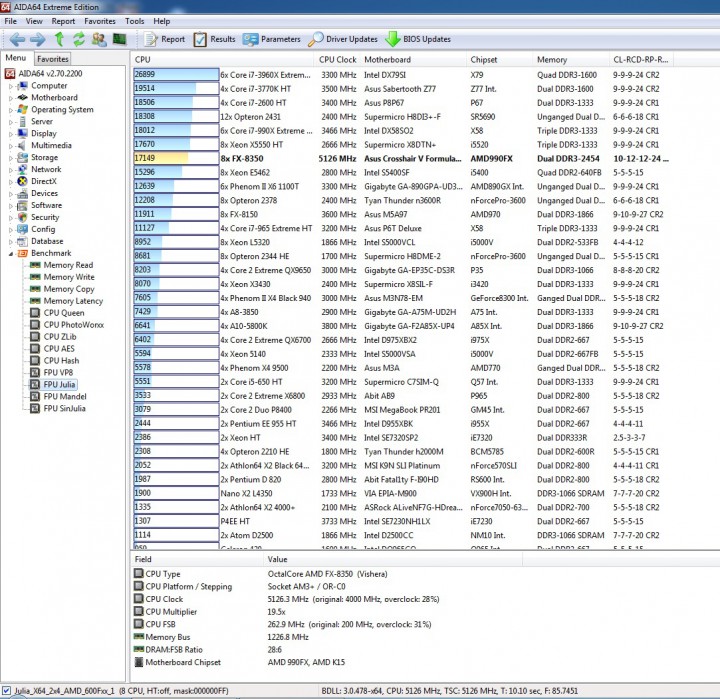Open the Report menu

(63, 21)
